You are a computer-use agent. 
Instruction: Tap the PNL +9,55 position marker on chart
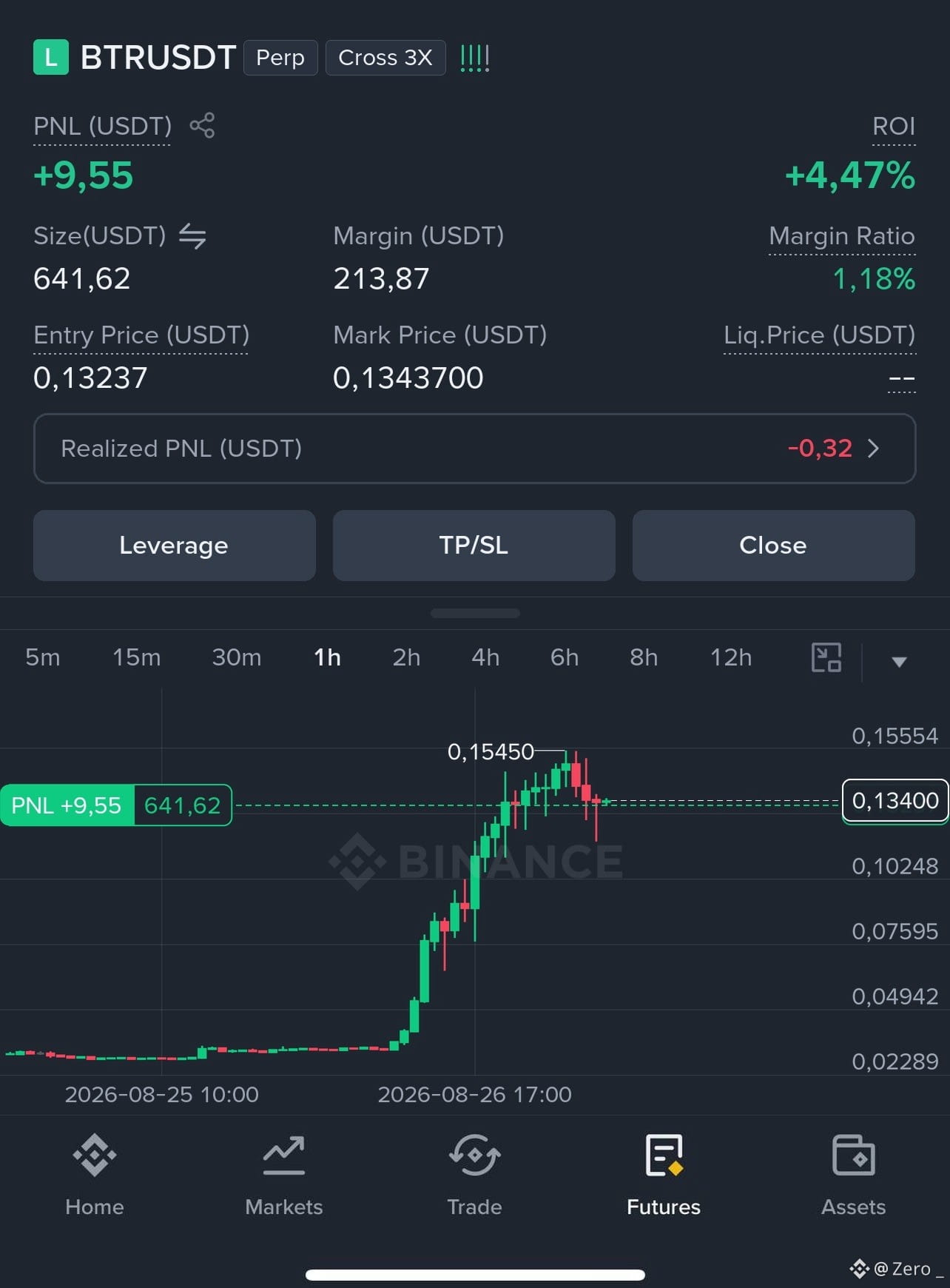pyautogui.click(x=67, y=805)
